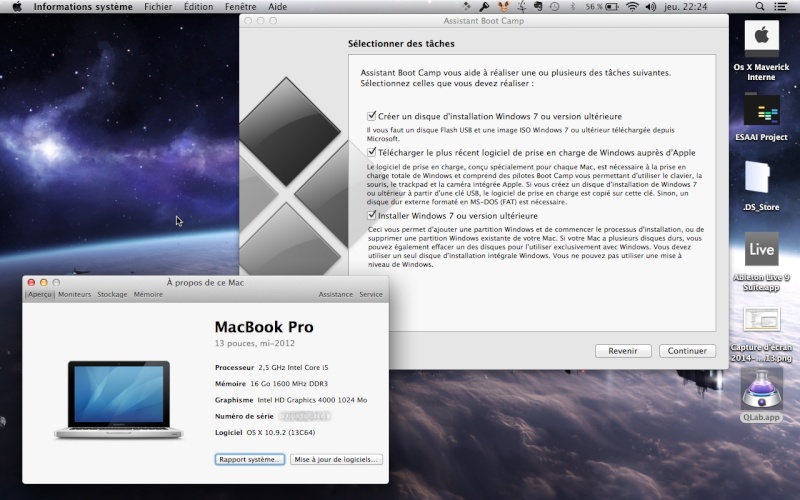Select the .DS_Store file icon
This screenshot has width=800, height=500.
tap(758, 177)
